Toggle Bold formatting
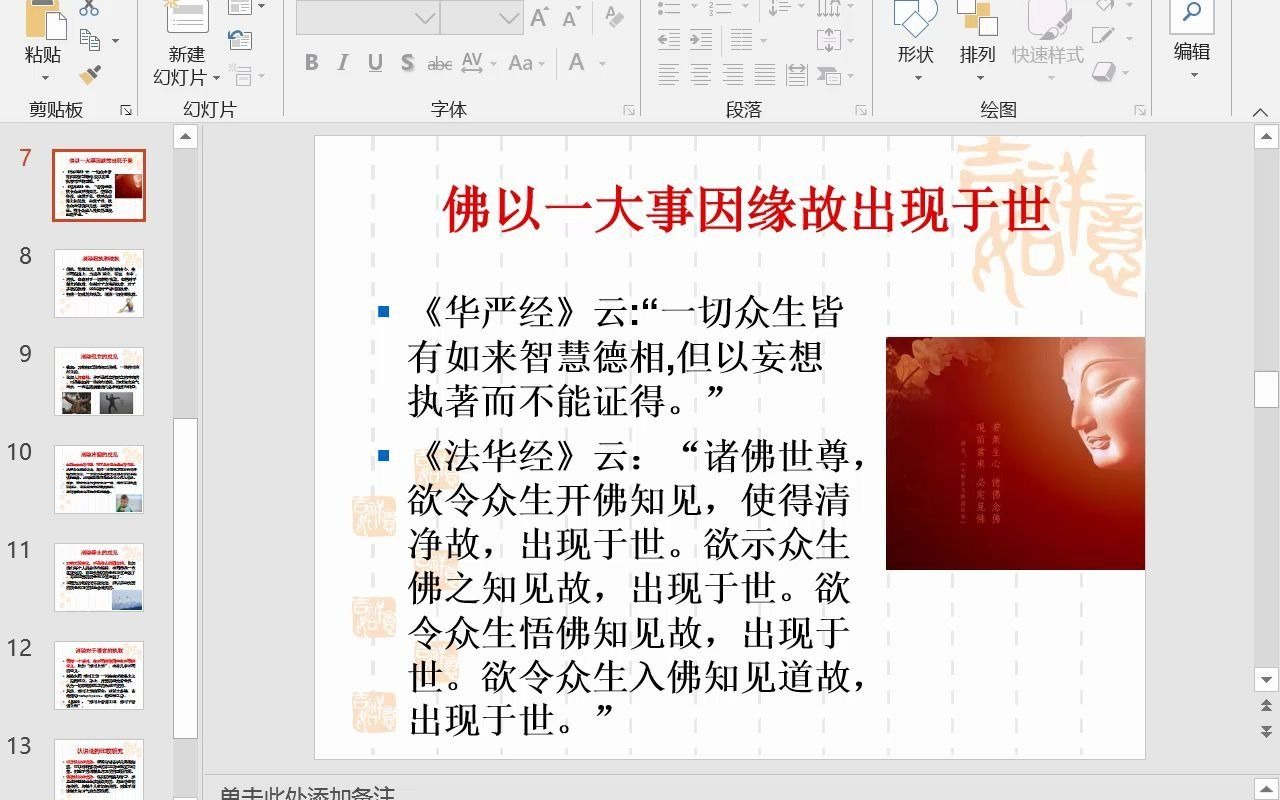The image size is (1280, 800). pos(311,63)
